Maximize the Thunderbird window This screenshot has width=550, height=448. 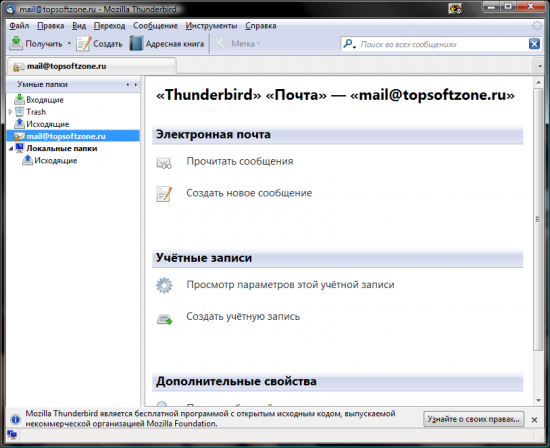(508, 7)
